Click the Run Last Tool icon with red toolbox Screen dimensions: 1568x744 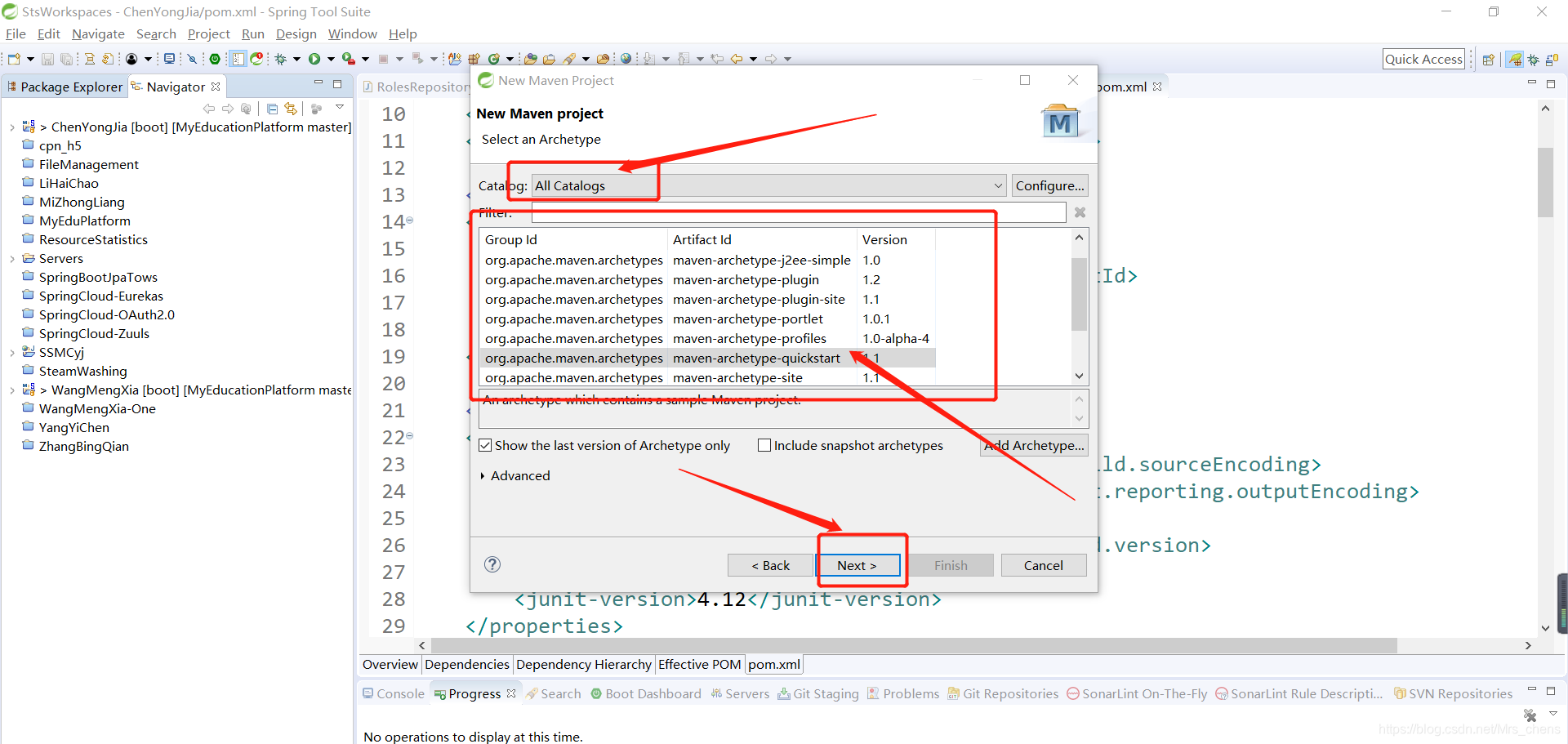click(x=349, y=59)
